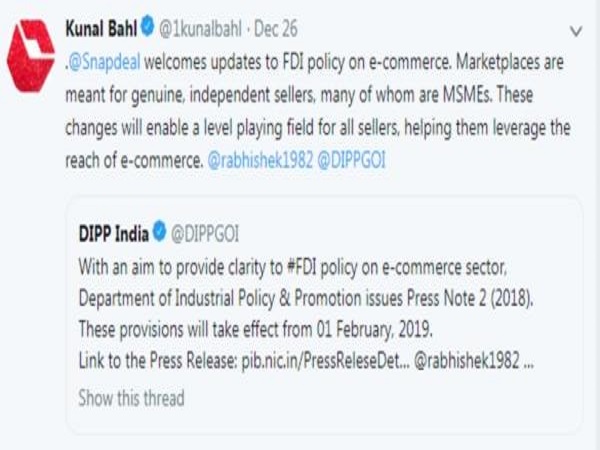The height and width of the screenshot is (450, 600).
Task: Expand the tweet options chevron menu
Action: coord(575,29)
